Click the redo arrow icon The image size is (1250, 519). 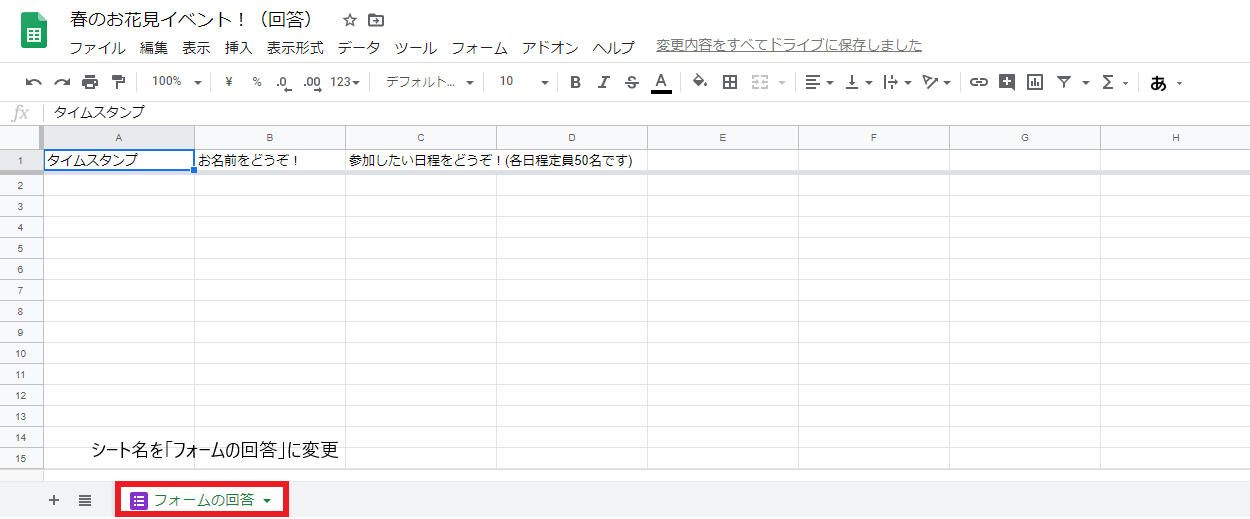[62, 82]
